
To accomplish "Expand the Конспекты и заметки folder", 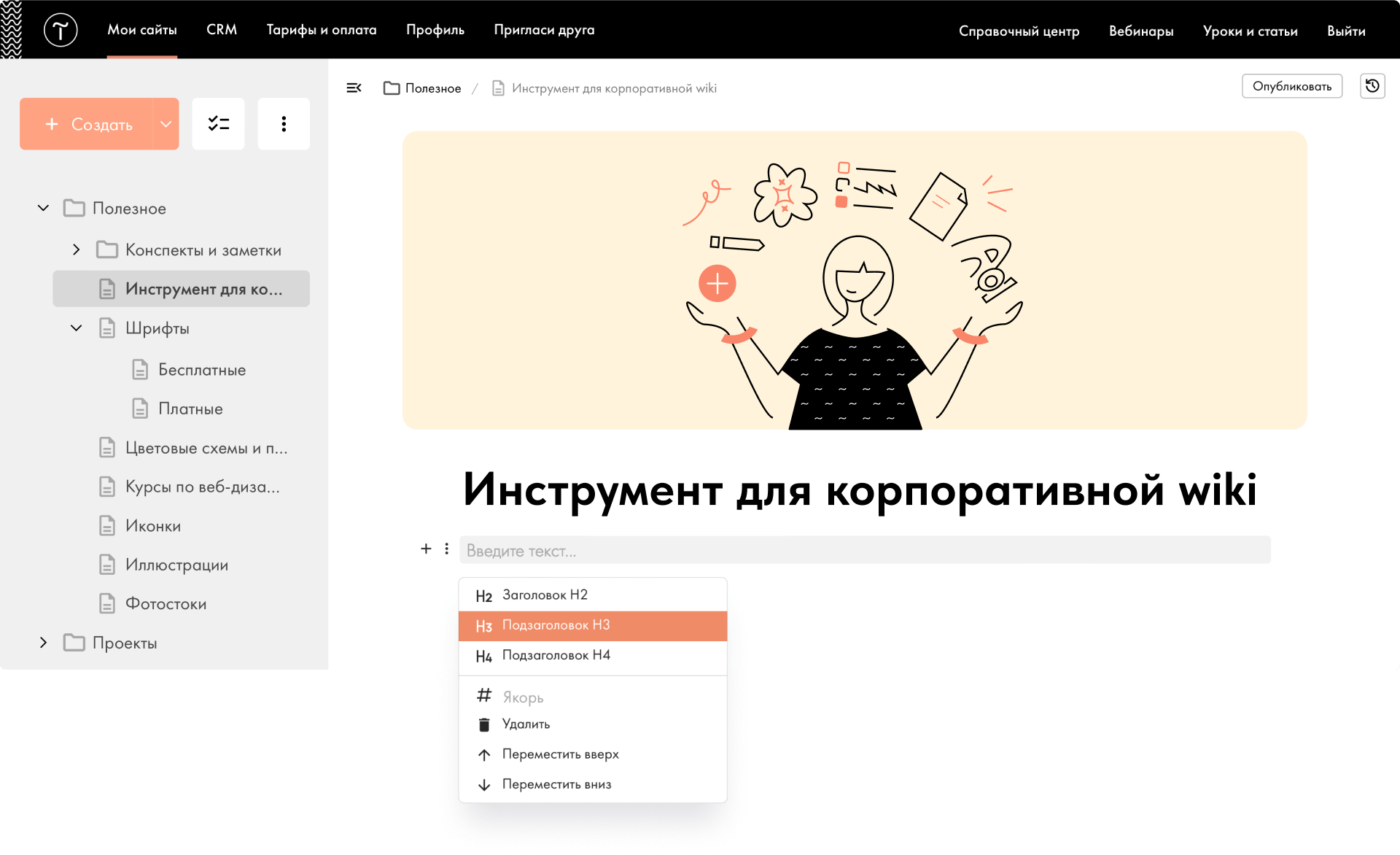I will pyautogui.click(x=77, y=250).
